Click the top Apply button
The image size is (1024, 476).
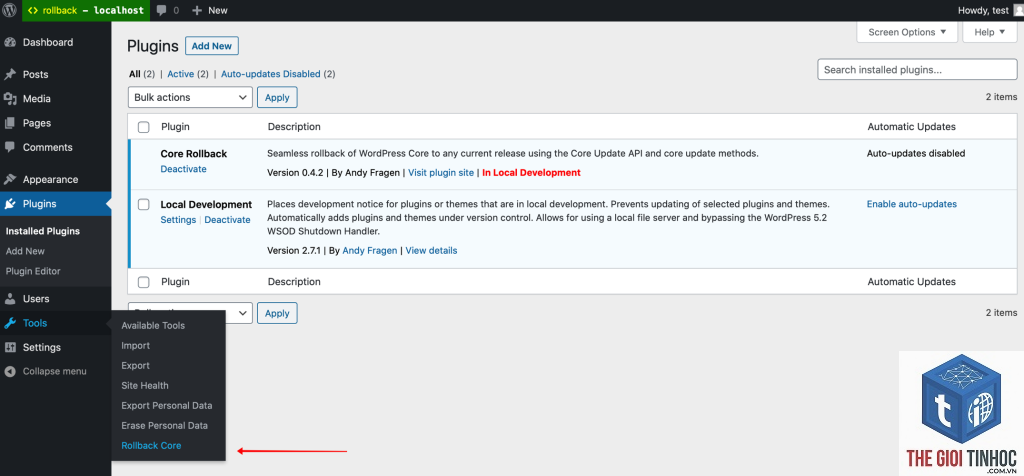pyautogui.click(x=277, y=97)
